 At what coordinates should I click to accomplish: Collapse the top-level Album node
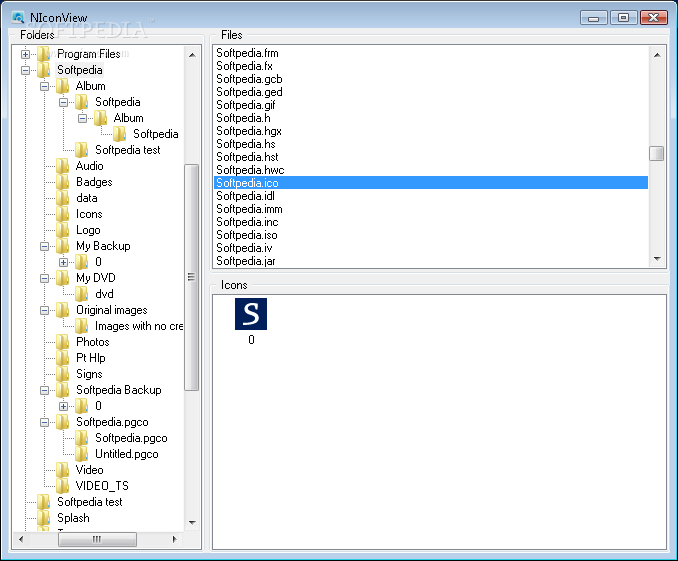[x=44, y=87]
